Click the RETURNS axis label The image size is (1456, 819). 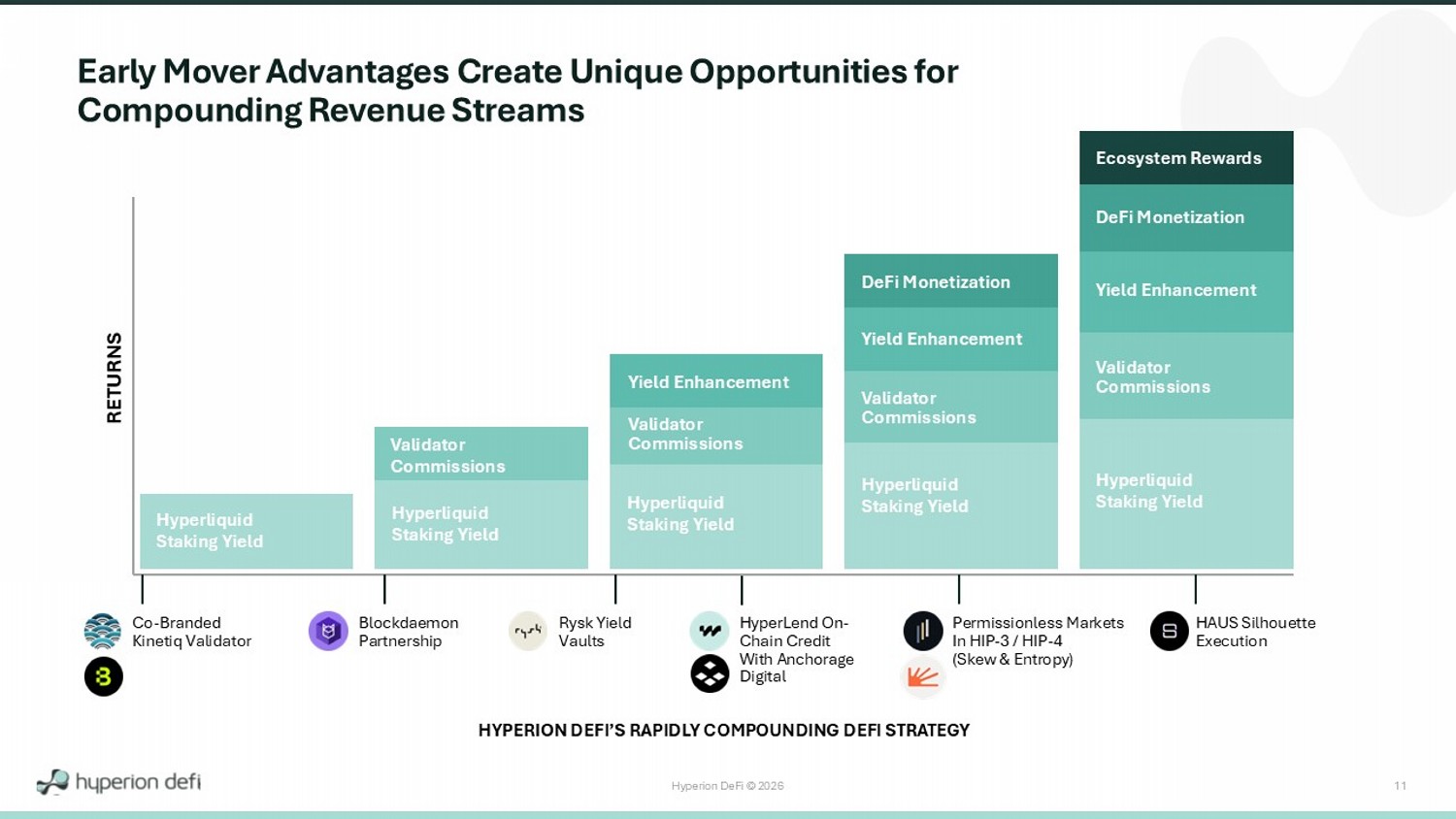[x=115, y=377]
